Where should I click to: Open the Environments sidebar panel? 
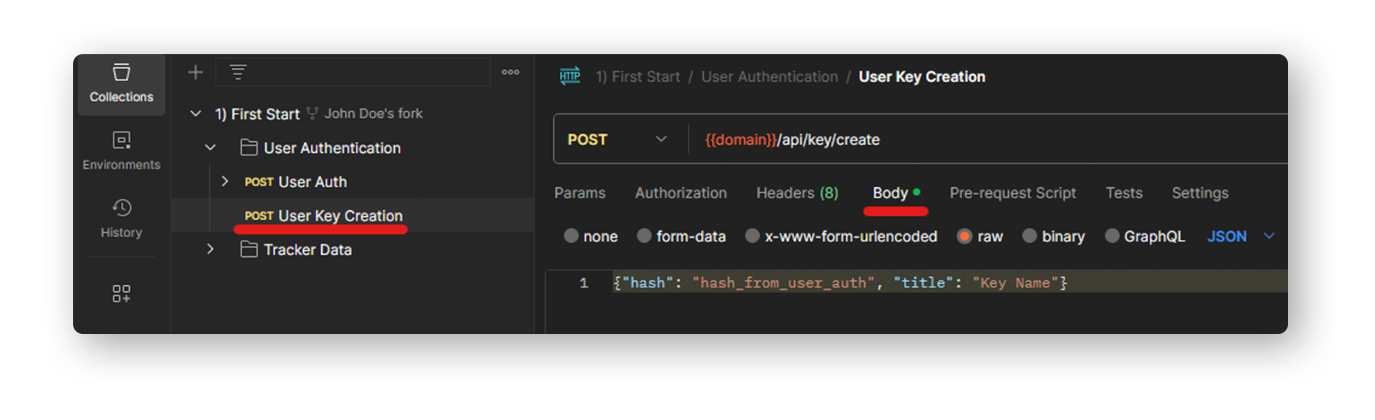point(121,151)
